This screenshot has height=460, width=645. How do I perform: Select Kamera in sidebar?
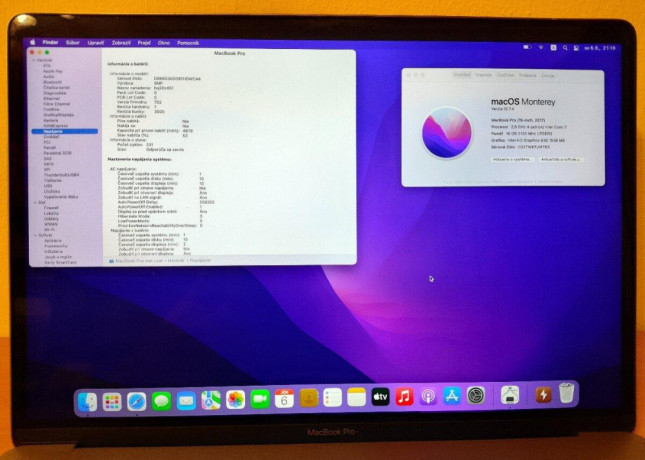pyautogui.click(x=51, y=121)
